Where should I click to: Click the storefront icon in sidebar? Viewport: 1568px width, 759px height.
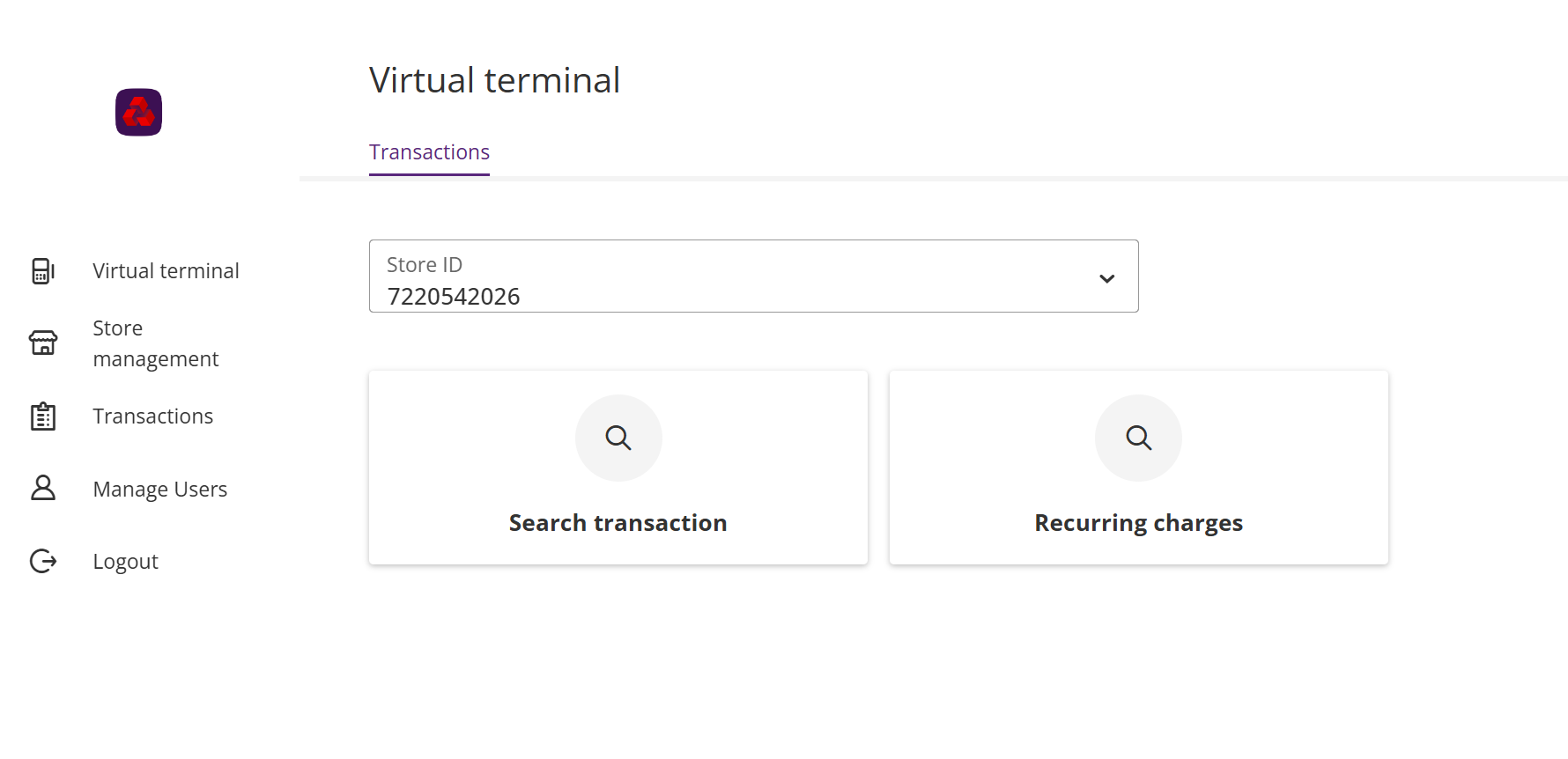click(42, 343)
